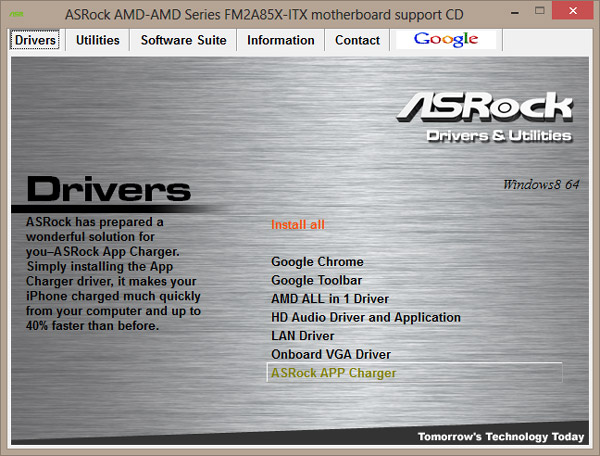Install Google Chrome from the list

click(317, 262)
